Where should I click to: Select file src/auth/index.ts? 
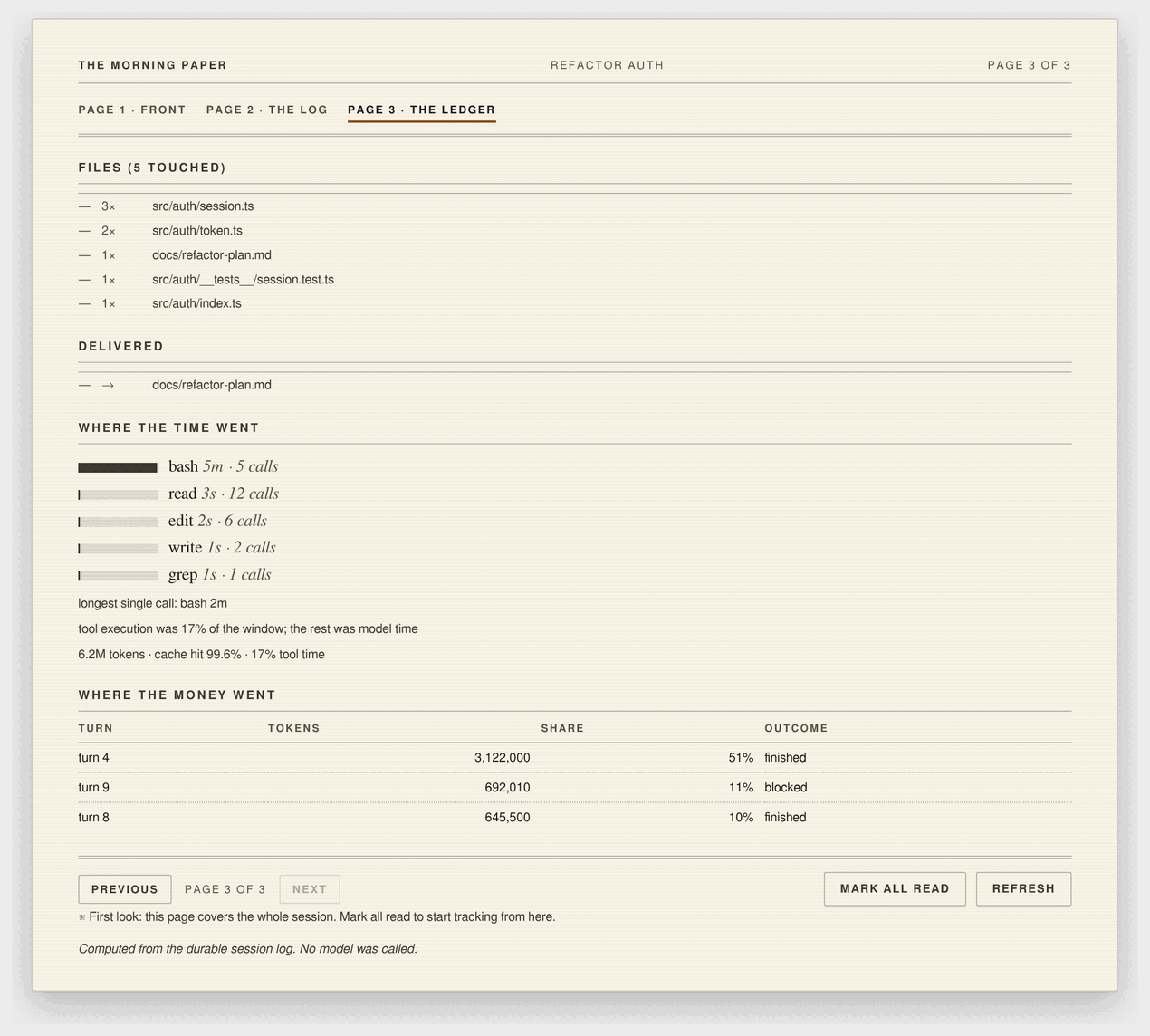click(x=196, y=303)
